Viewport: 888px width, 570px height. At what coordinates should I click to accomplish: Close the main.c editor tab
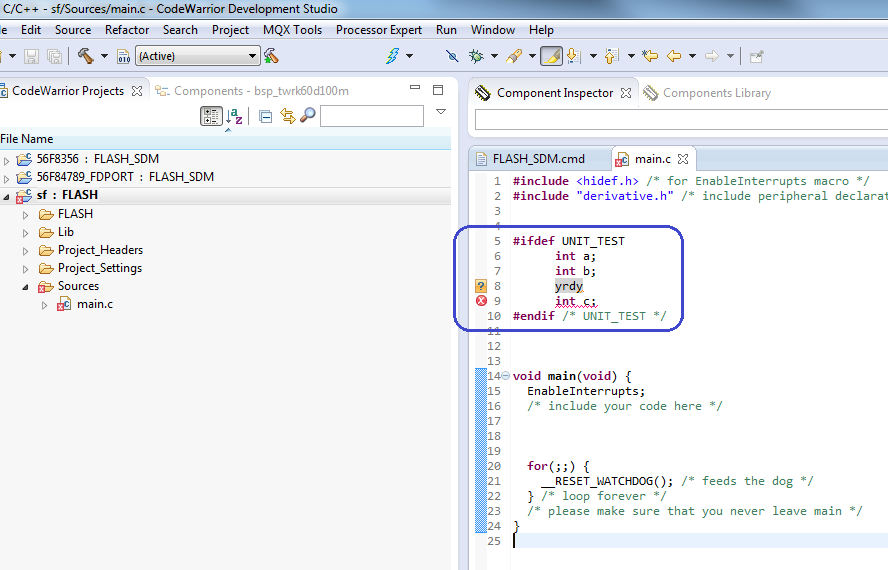(683, 159)
